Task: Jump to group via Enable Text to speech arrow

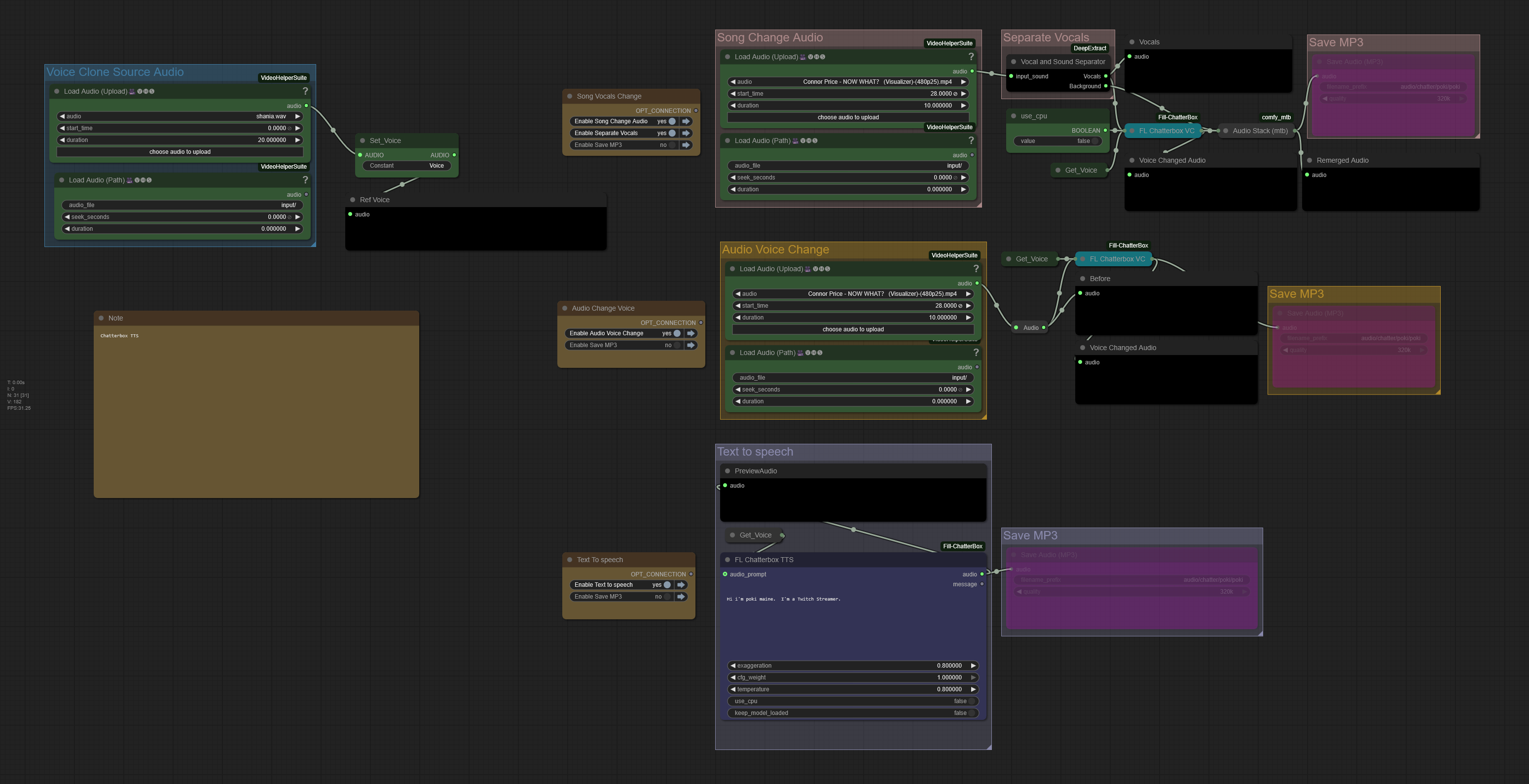Action: pos(682,585)
